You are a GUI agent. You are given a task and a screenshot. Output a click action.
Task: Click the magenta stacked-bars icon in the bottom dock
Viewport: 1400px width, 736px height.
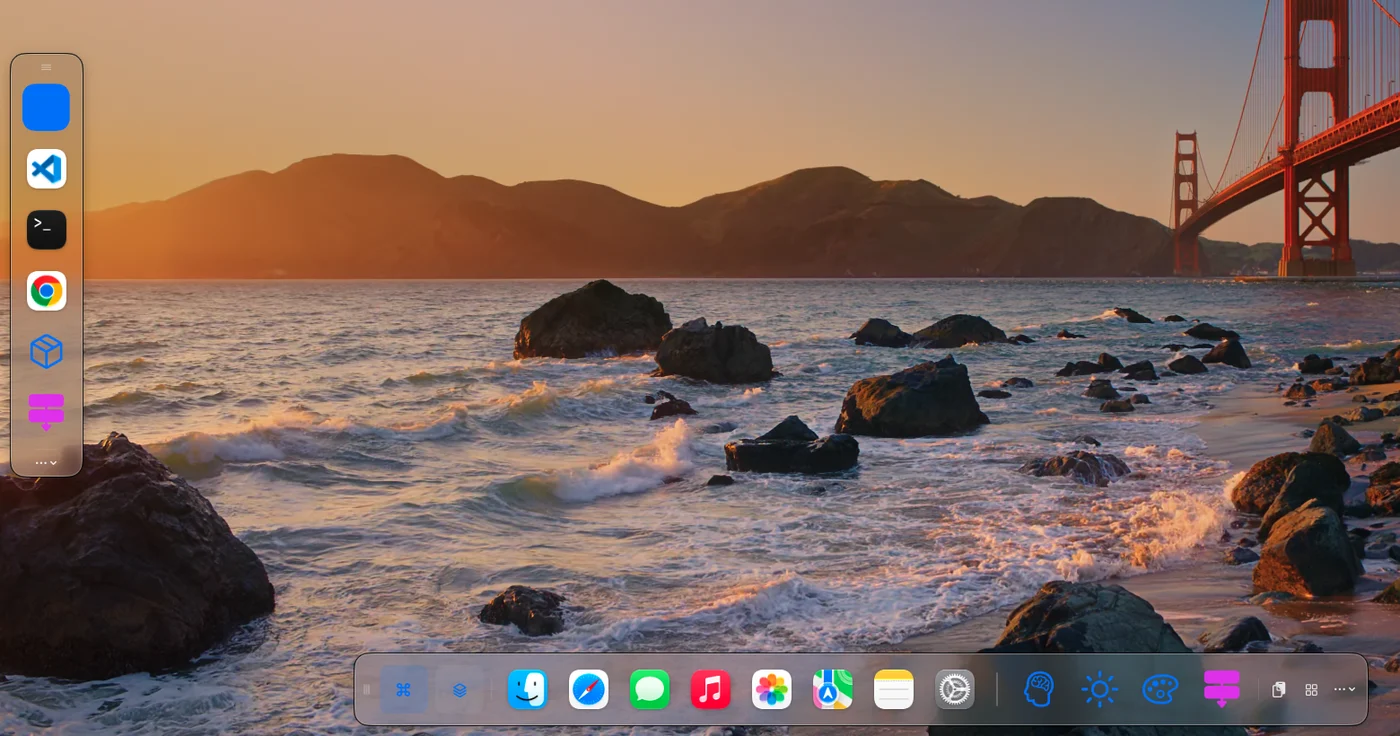click(x=1222, y=690)
